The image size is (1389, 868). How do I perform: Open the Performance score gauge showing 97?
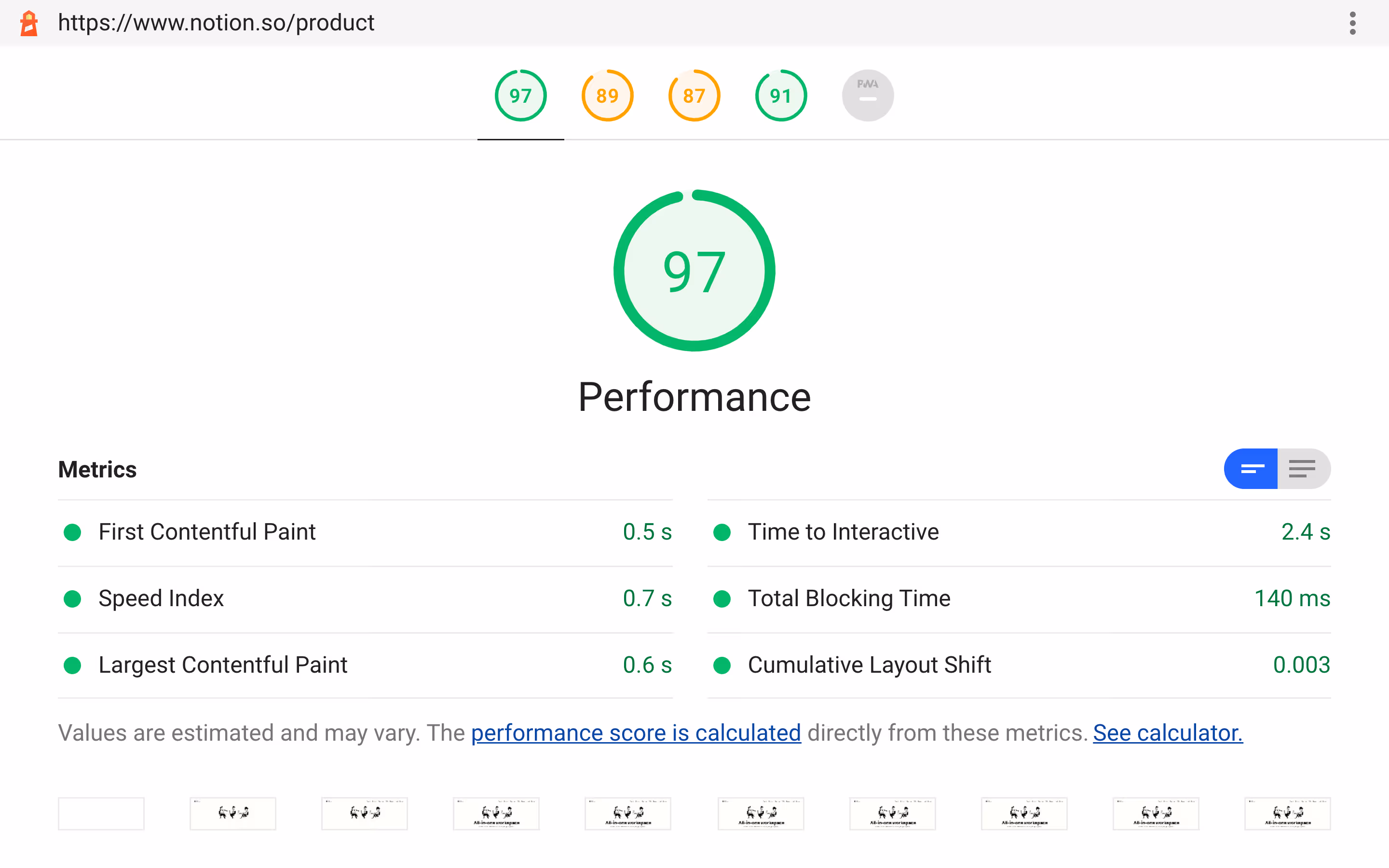520,95
